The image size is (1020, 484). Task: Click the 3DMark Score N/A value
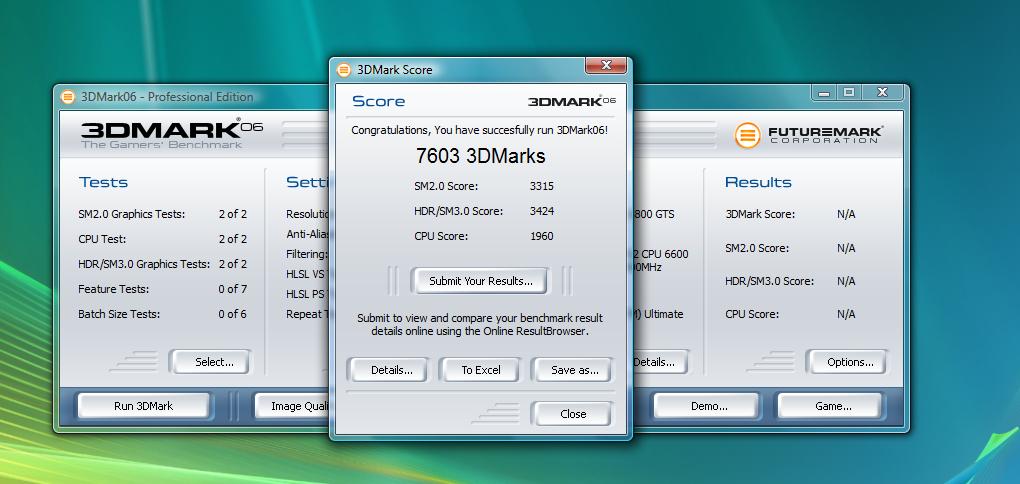click(x=846, y=214)
